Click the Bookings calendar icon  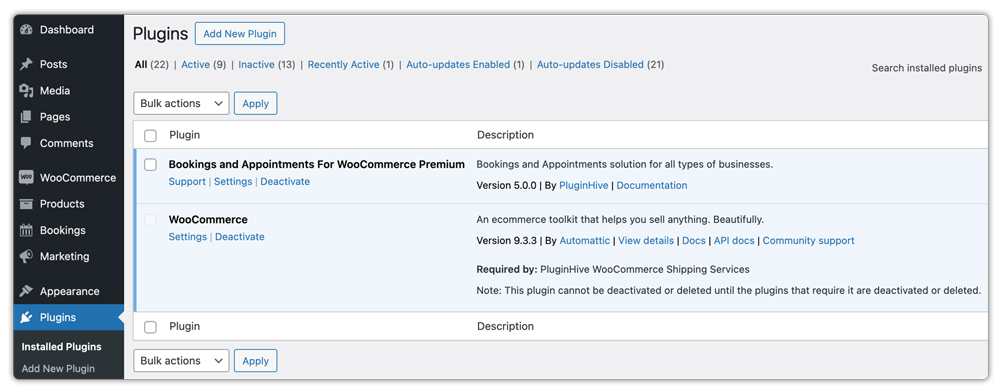pyautogui.click(x=26, y=230)
